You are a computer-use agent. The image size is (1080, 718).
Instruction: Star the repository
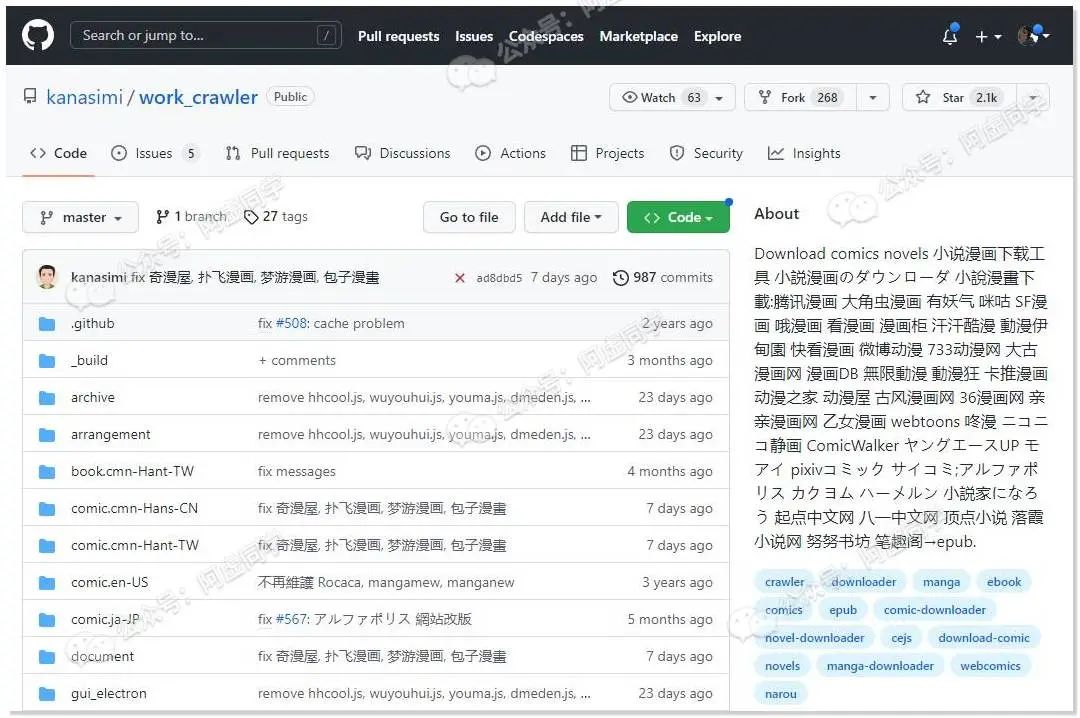[959, 97]
